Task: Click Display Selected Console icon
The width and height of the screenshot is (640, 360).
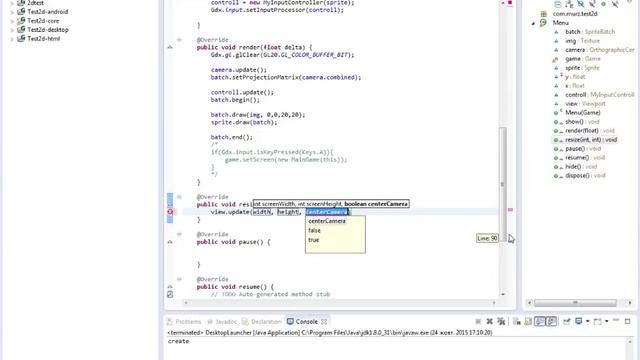Action: pyautogui.click(x=578, y=321)
